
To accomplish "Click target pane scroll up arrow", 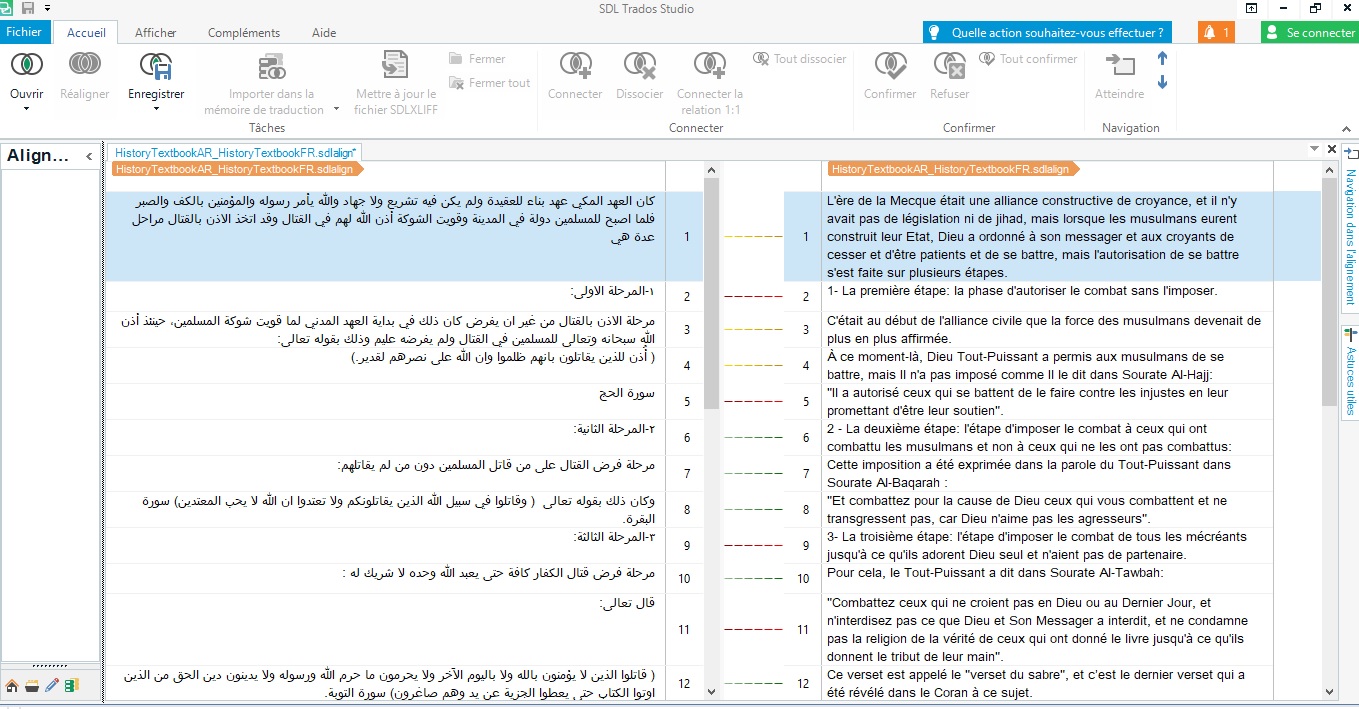I will coord(1330,169).
